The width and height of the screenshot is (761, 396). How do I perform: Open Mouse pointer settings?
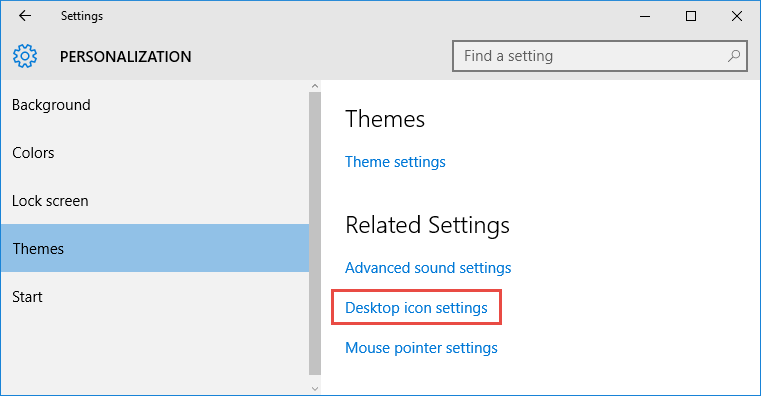[421, 348]
